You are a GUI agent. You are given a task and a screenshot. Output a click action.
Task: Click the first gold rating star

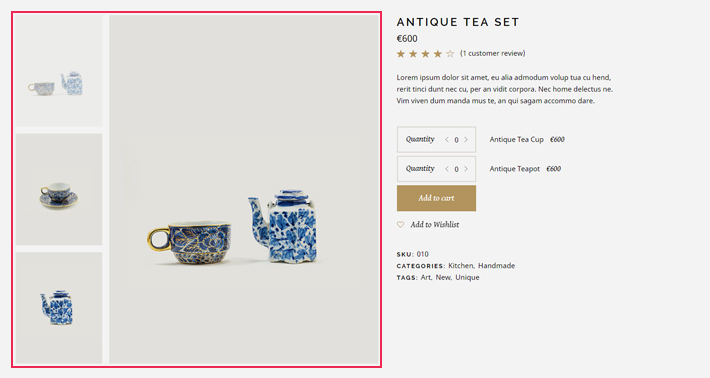click(x=401, y=54)
